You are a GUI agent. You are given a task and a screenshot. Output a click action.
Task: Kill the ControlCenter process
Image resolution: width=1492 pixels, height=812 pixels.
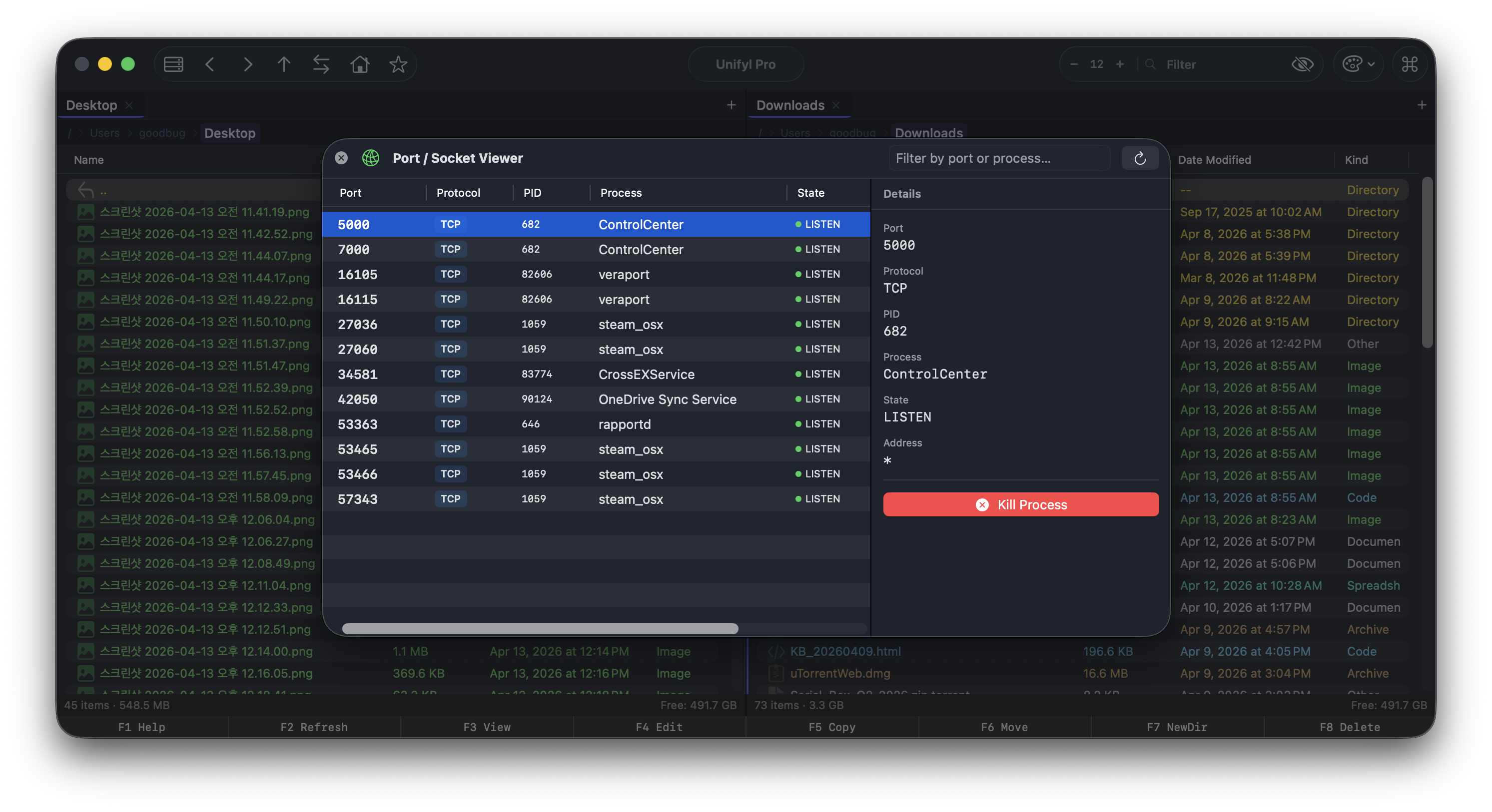pos(1020,504)
